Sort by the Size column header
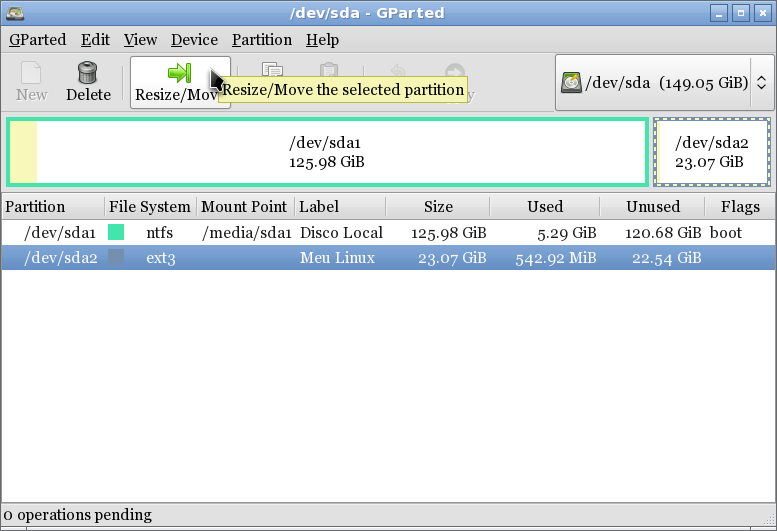Screen dimensions: 777x531 coord(438,207)
